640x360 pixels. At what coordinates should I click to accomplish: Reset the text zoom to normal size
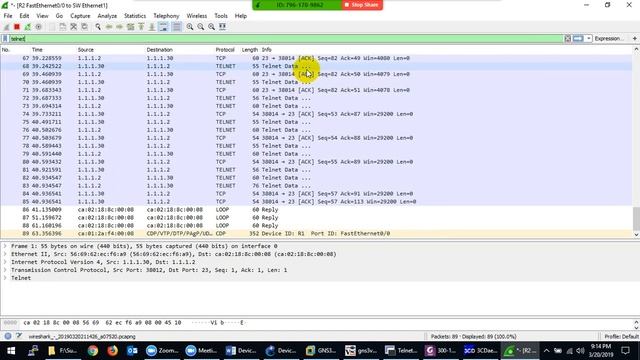pos(211,27)
